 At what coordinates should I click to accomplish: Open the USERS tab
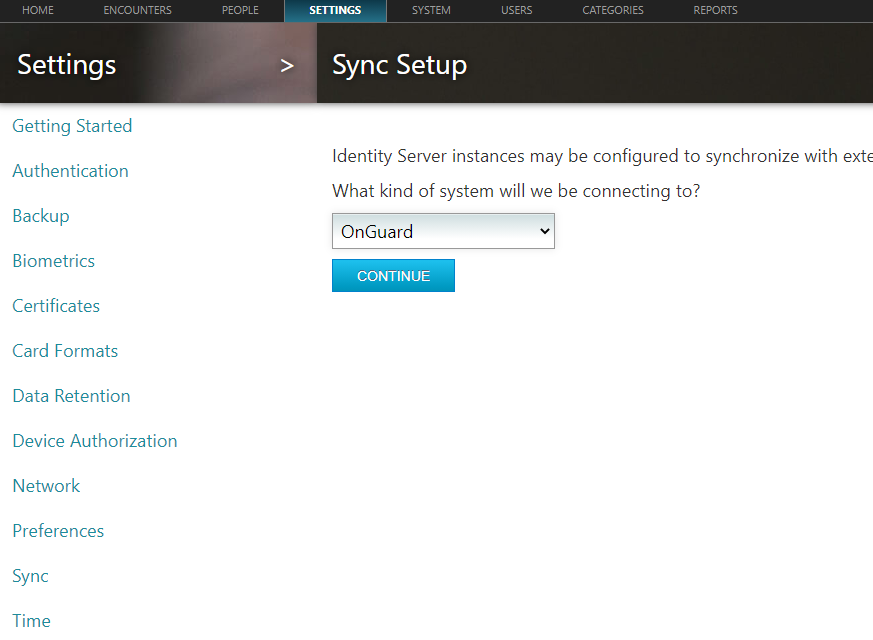click(516, 11)
